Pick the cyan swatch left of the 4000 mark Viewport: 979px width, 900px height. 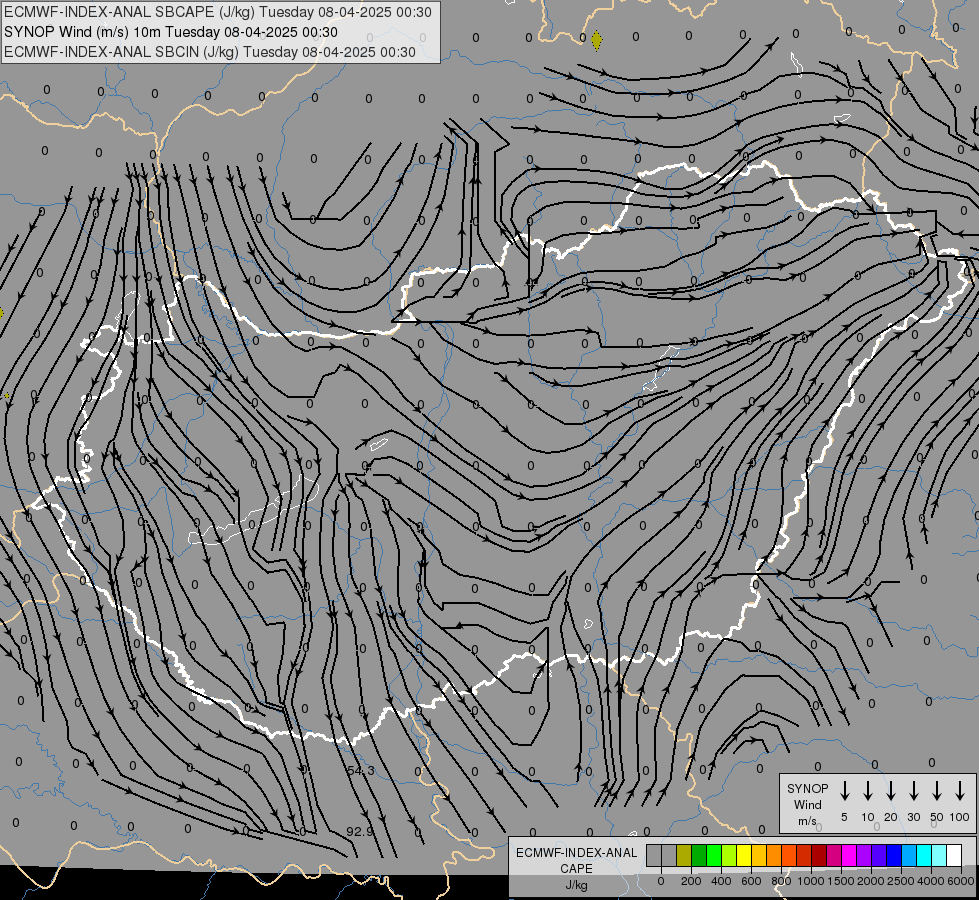tap(923, 855)
